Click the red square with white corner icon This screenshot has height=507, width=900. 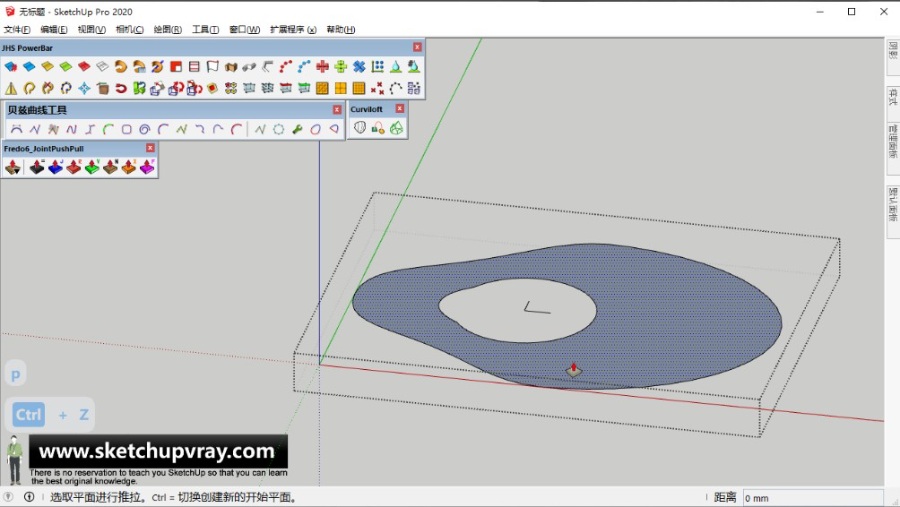(176, 67)
